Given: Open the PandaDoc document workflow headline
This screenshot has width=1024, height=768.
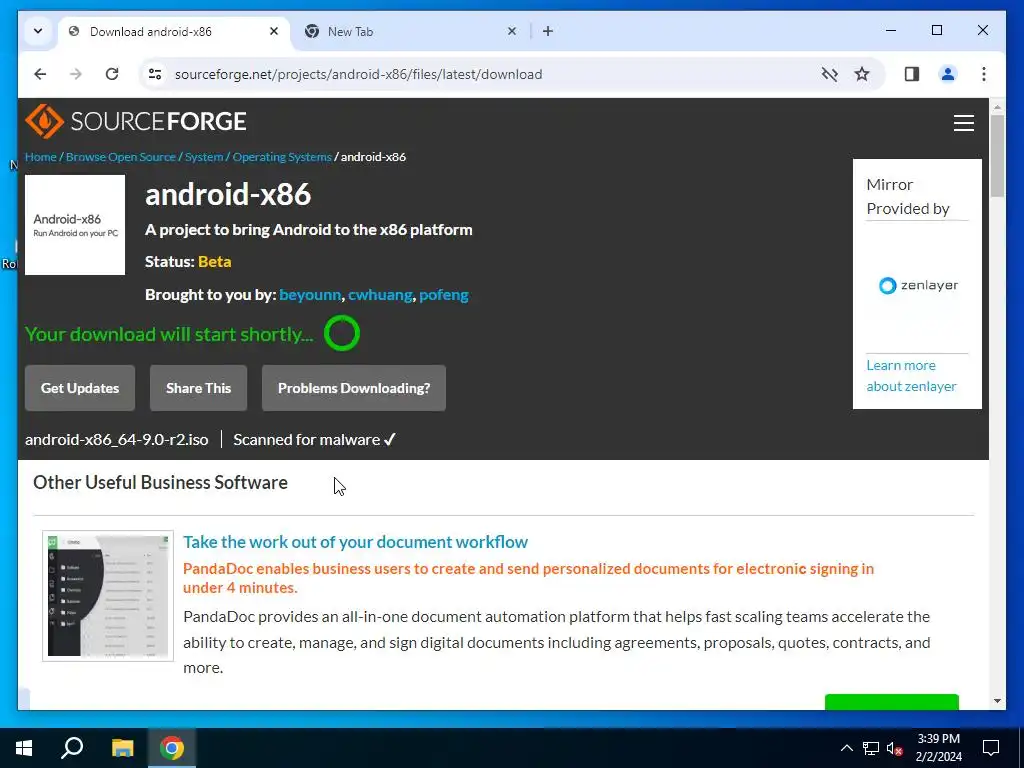Looking at the screenshot, I should click(355, 542).
